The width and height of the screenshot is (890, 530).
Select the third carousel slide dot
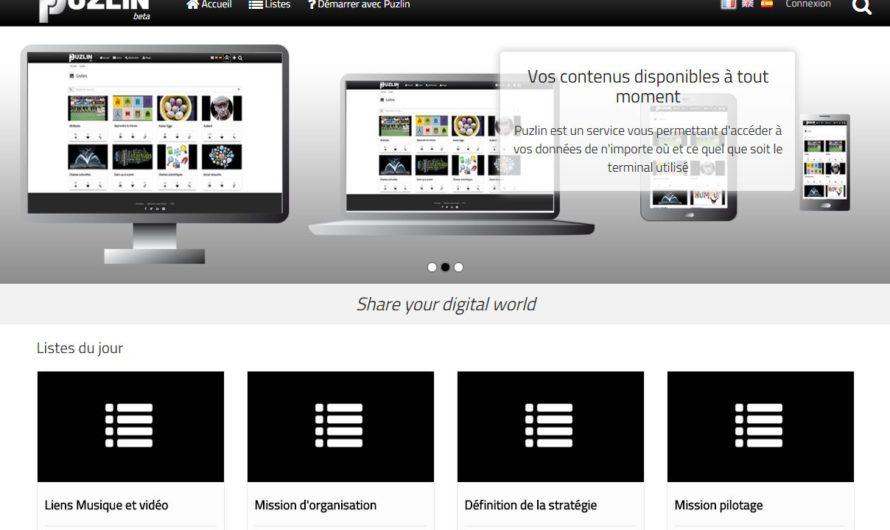click(459, 267)
